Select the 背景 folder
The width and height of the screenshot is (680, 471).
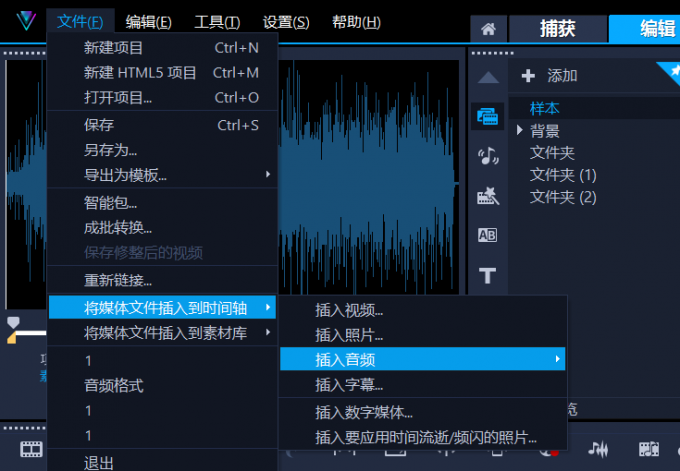545,131
